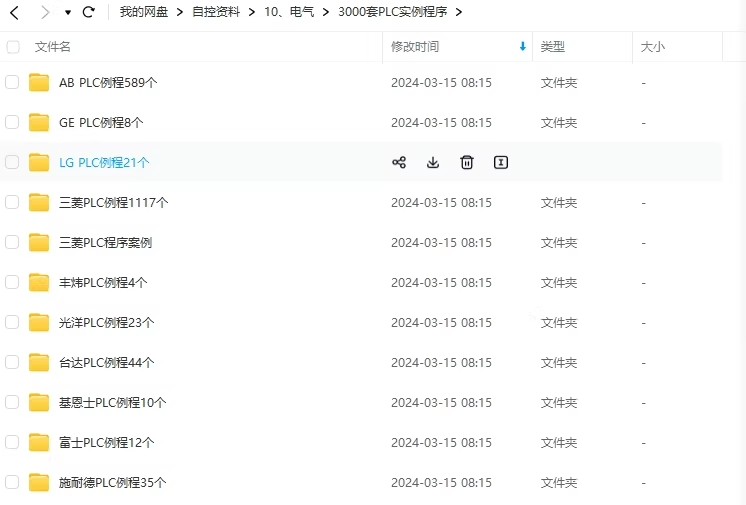
Task: Expand chevron after 我的网盘 breadcrumb
Action: pos(180,12)
